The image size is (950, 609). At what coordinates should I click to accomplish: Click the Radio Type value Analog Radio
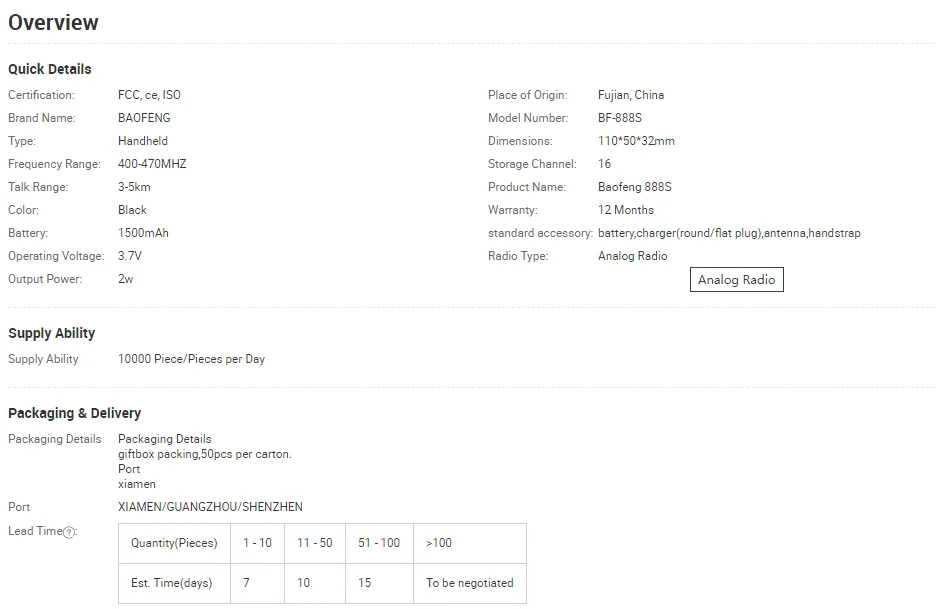point(633,256)
